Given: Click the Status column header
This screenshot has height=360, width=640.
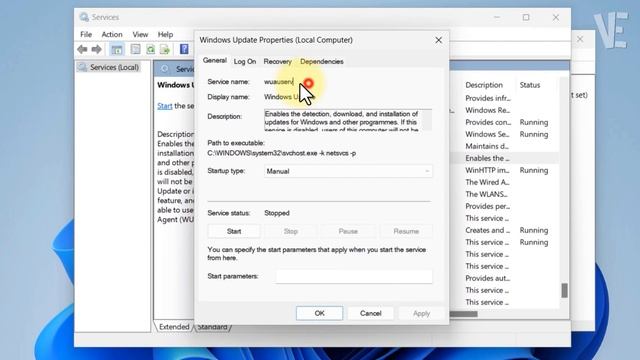Looking at the screenshot, I should (530, 85).
